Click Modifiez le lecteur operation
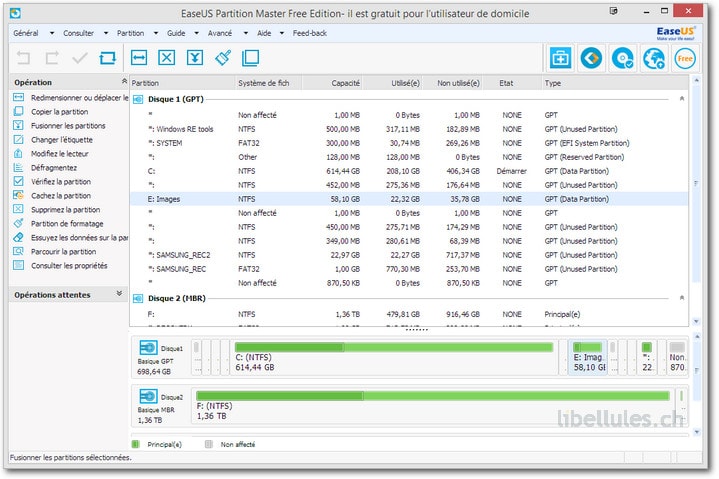719x479 pixels. click(60, 154)
